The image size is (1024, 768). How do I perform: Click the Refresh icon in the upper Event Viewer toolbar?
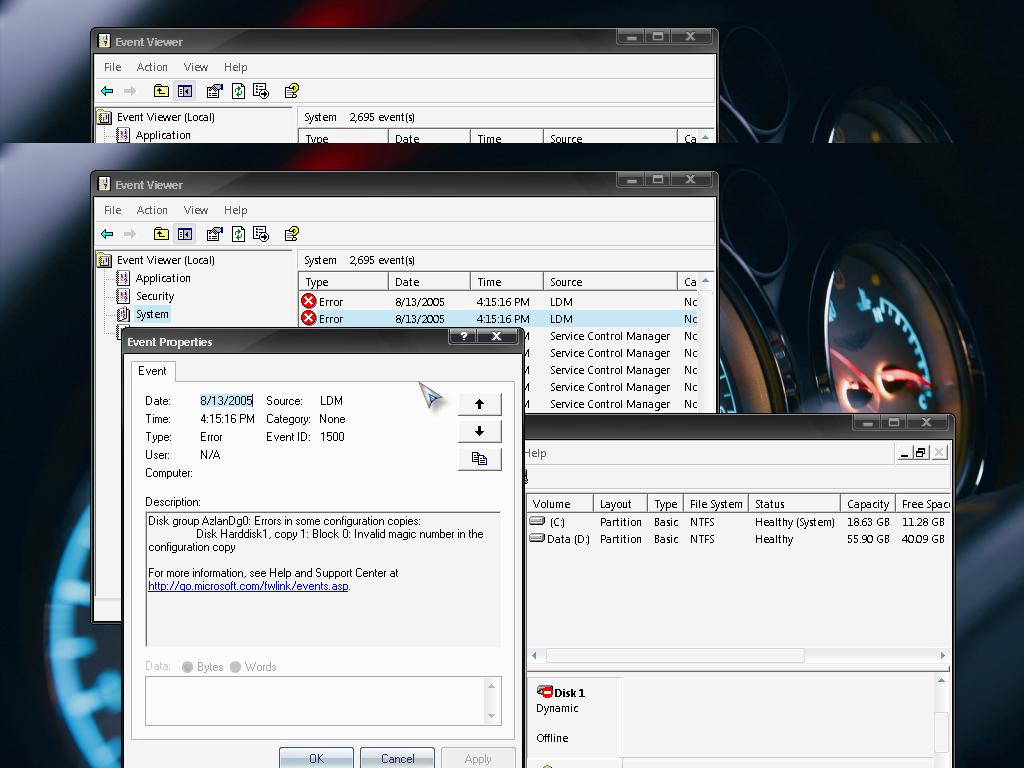pyautogui.click(x=238, y=91)
